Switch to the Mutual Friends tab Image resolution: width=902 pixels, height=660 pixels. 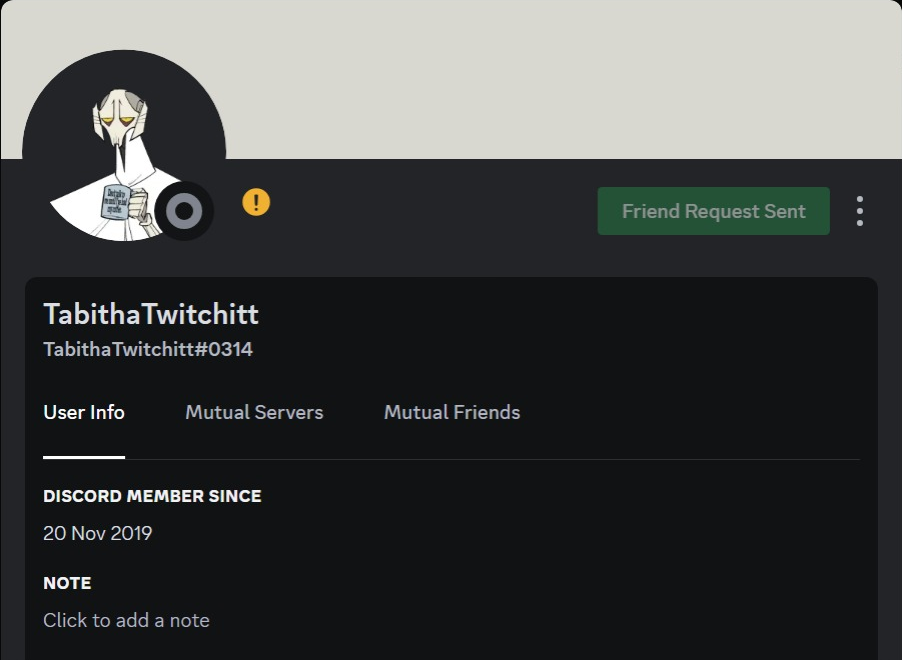tap(452, 412)
